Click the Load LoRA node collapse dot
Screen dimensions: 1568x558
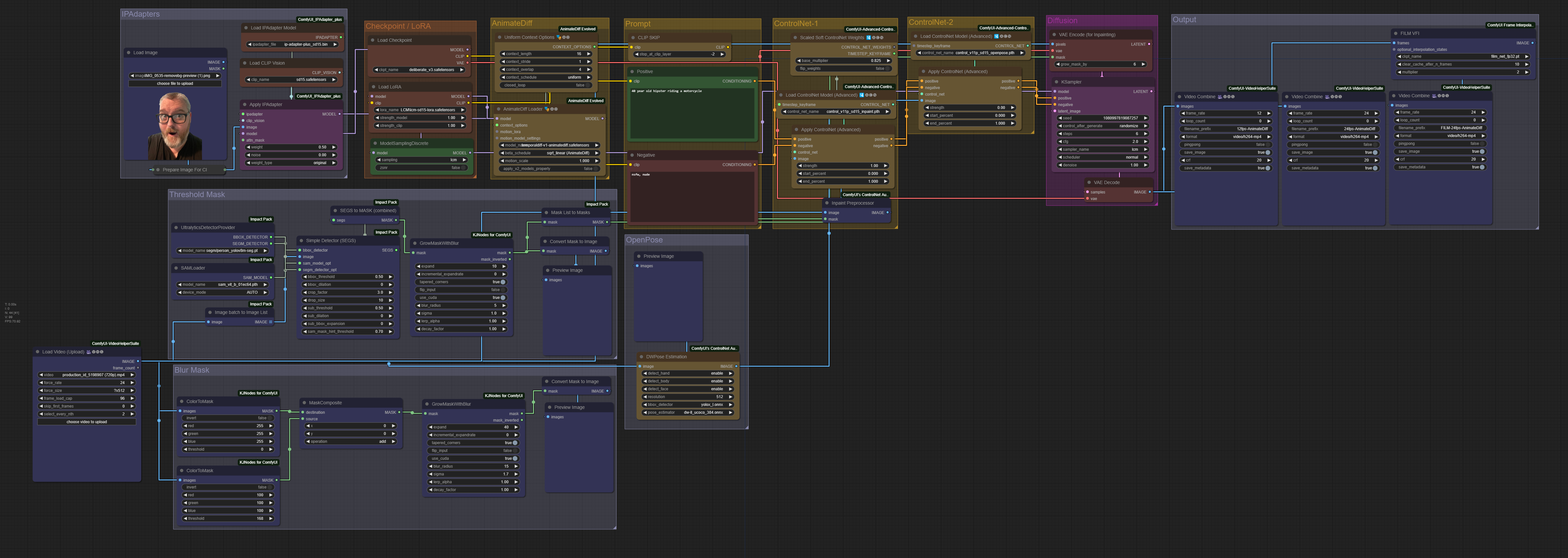[373, 87]
